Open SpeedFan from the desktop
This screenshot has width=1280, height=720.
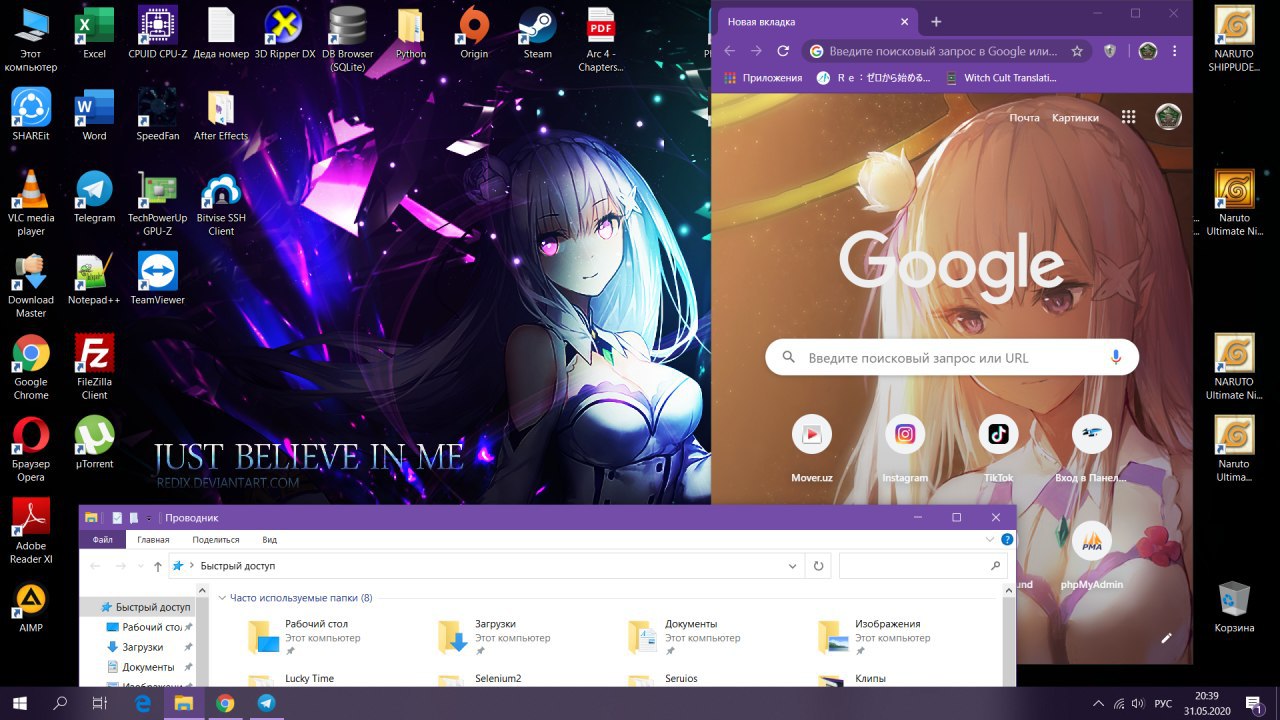pos(158,115)
